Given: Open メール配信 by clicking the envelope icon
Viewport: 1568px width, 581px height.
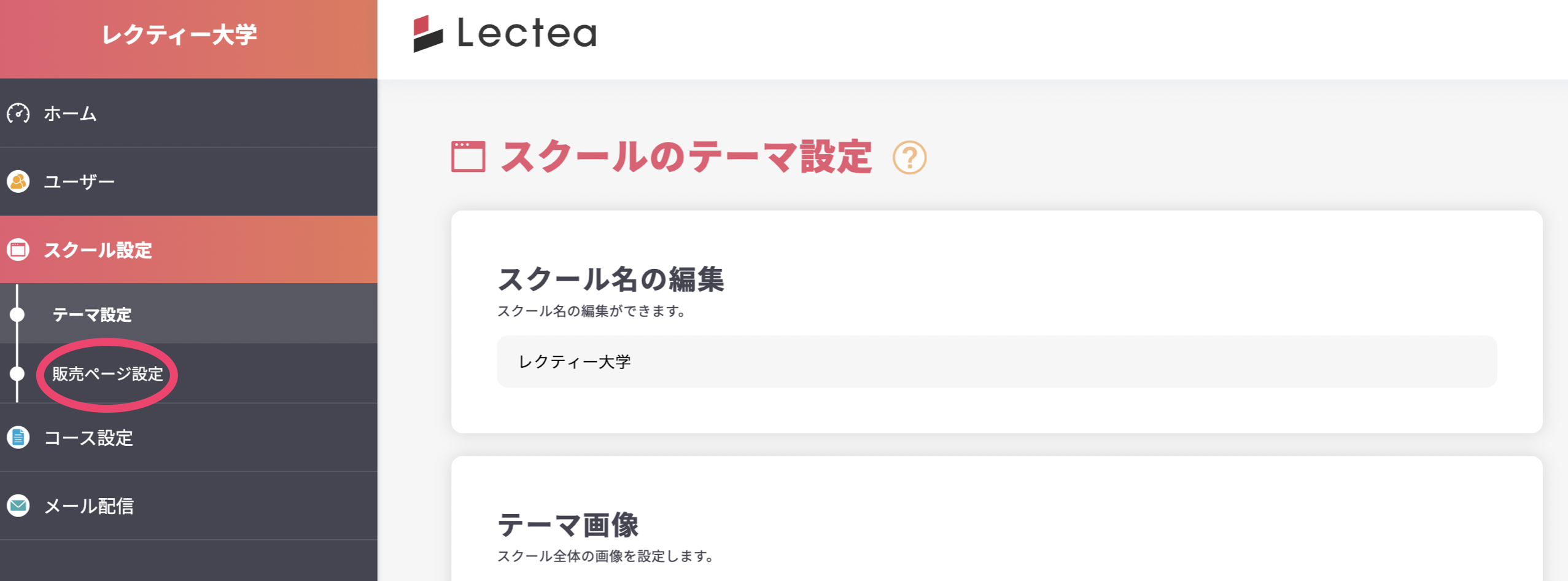Looking at the screenshot, I should 18,506.
